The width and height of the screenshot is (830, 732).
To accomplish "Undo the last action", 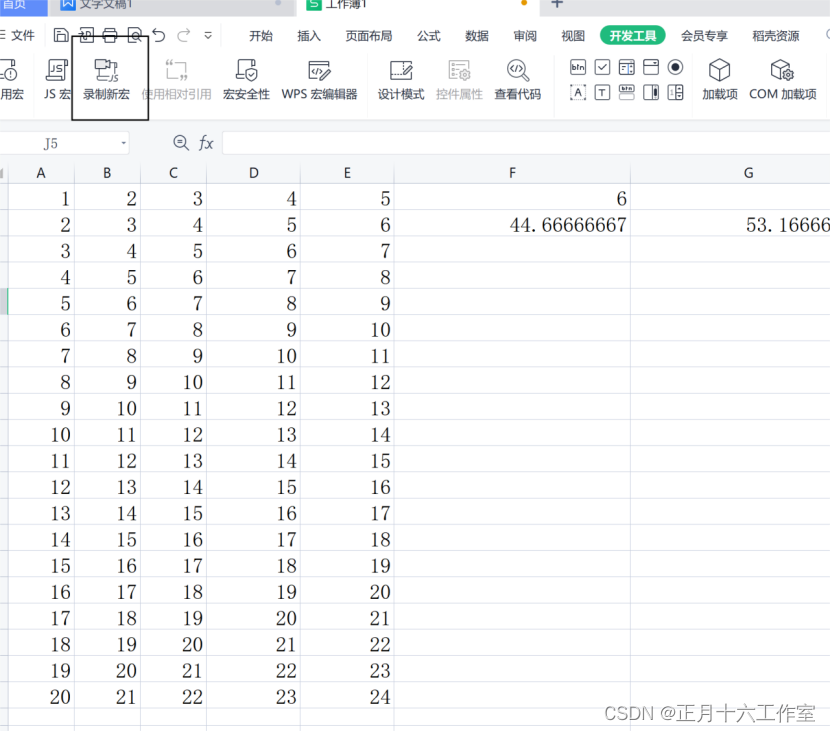I will click(x=159, y=35).
